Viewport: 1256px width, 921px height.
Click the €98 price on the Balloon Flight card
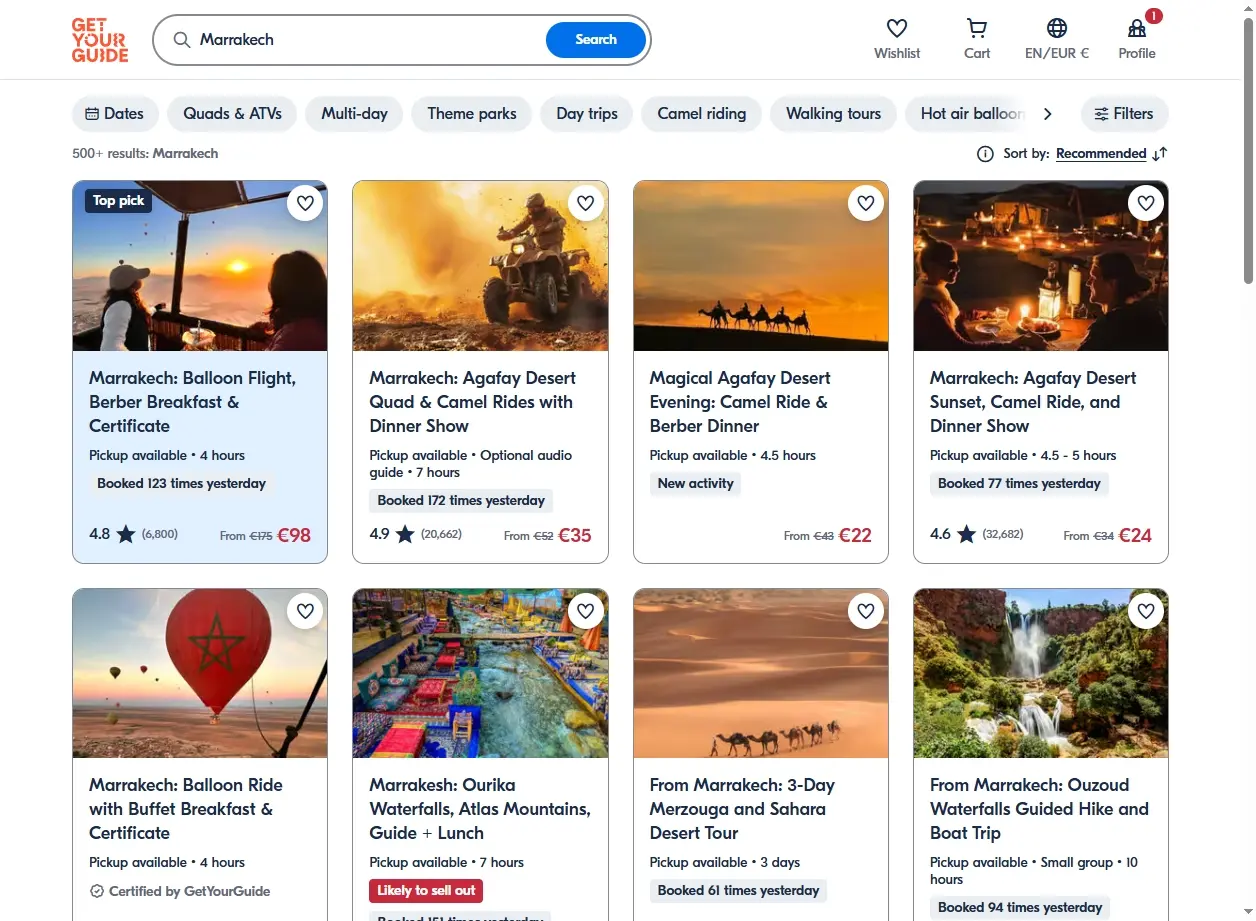pos(294,535)
